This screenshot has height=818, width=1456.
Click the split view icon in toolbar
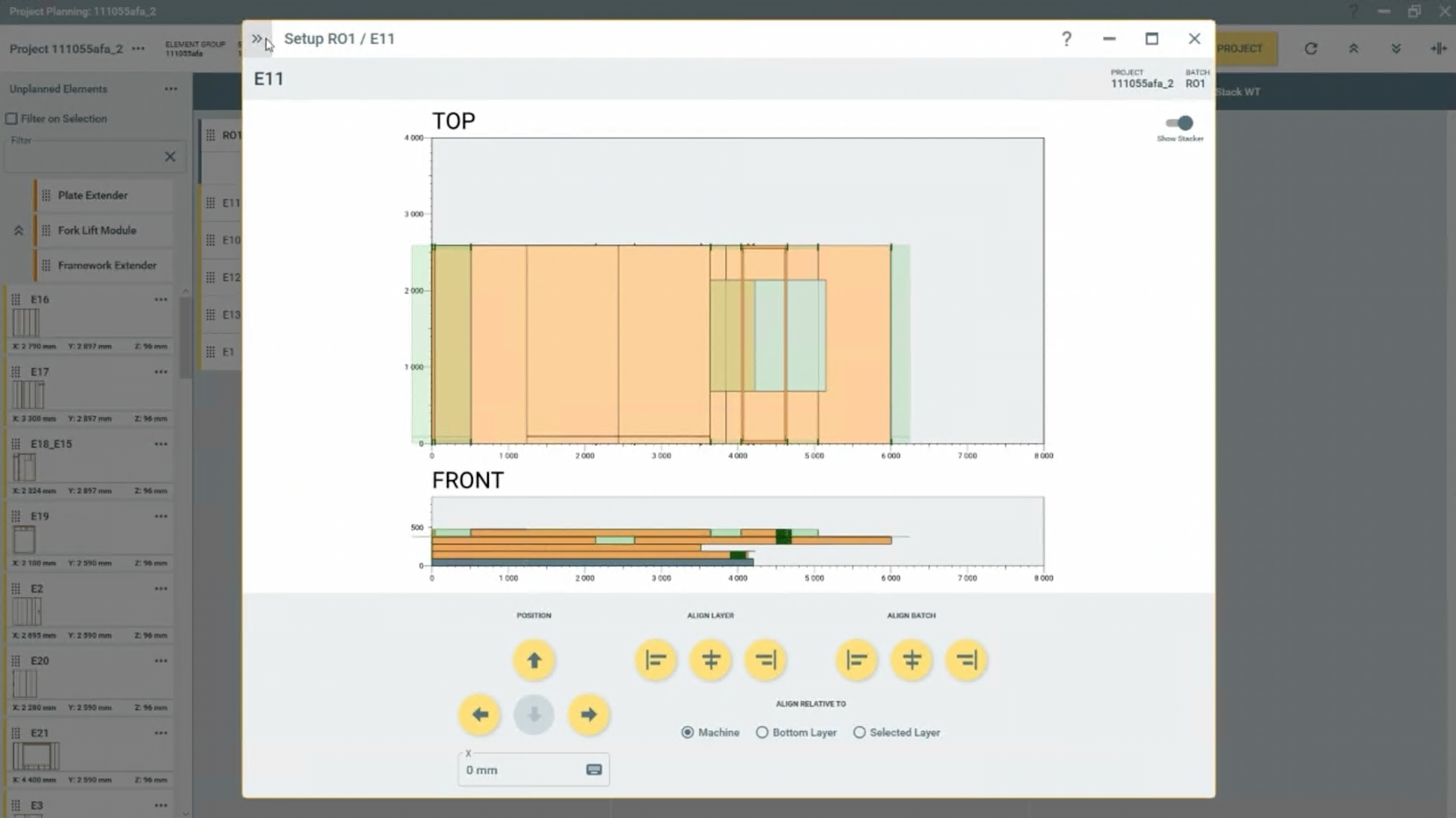[x=1438, y=48]
